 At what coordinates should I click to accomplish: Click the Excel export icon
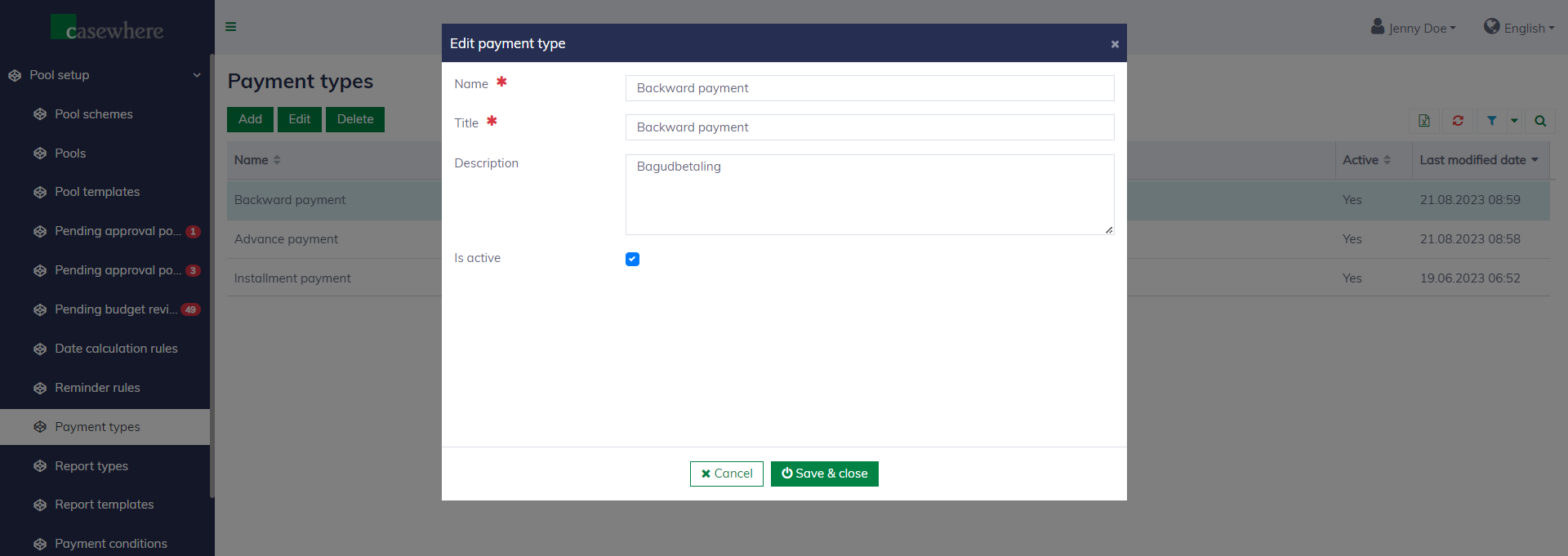pyautogui.click(x=1424, y=121)
